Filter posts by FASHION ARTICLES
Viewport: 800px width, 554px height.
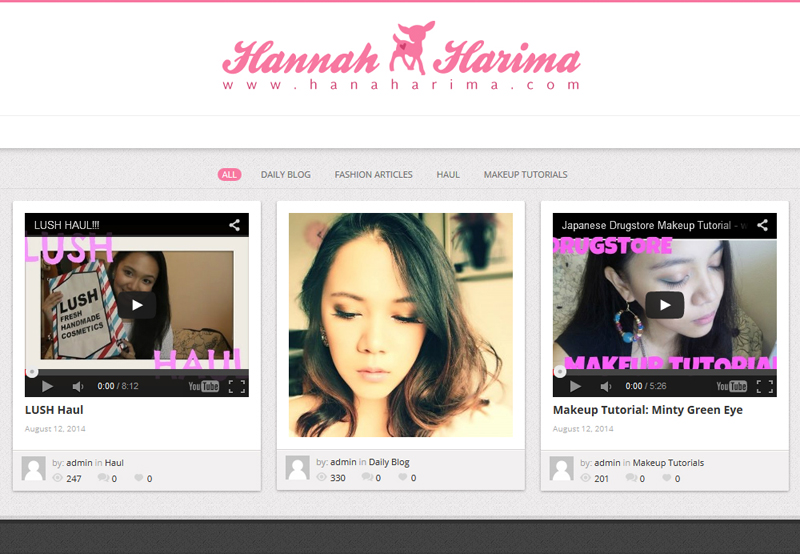click(x=373, y=174)
